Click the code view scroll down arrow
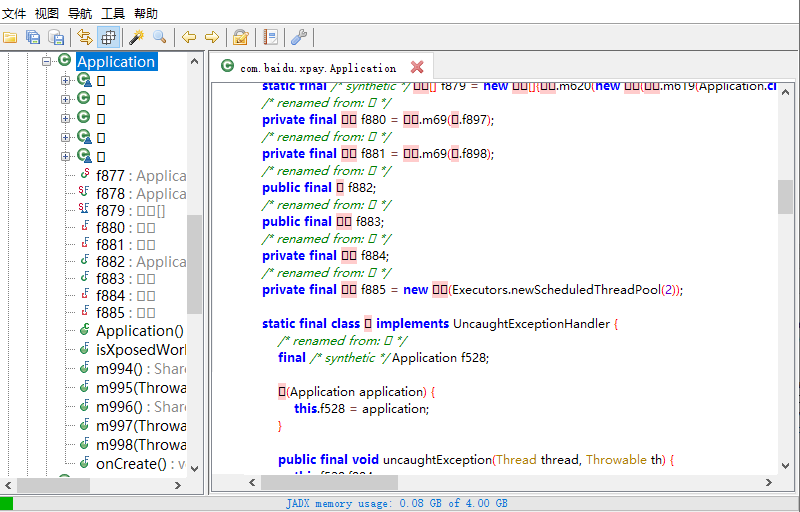 pos(785,465)
